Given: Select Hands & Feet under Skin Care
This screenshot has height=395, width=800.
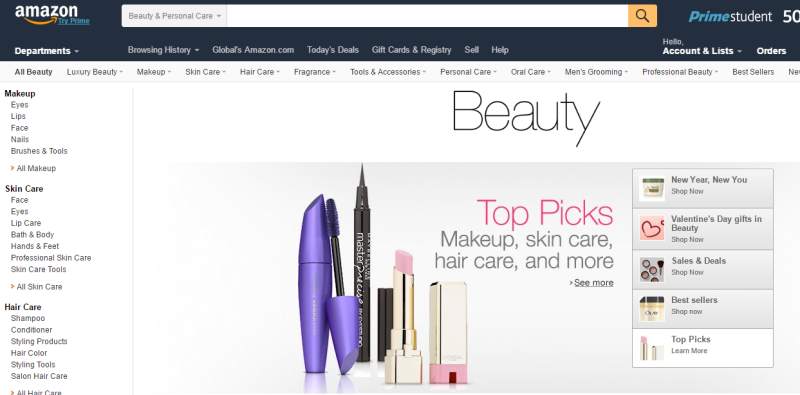Looking at the screenshot, I should [35, 246].
